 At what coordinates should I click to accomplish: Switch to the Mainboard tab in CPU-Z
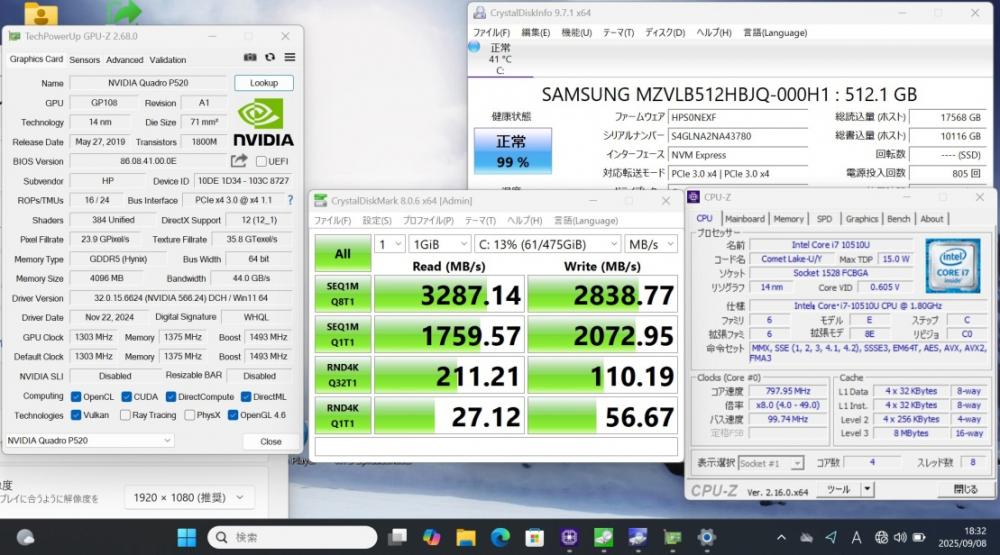tap(744, 219)
